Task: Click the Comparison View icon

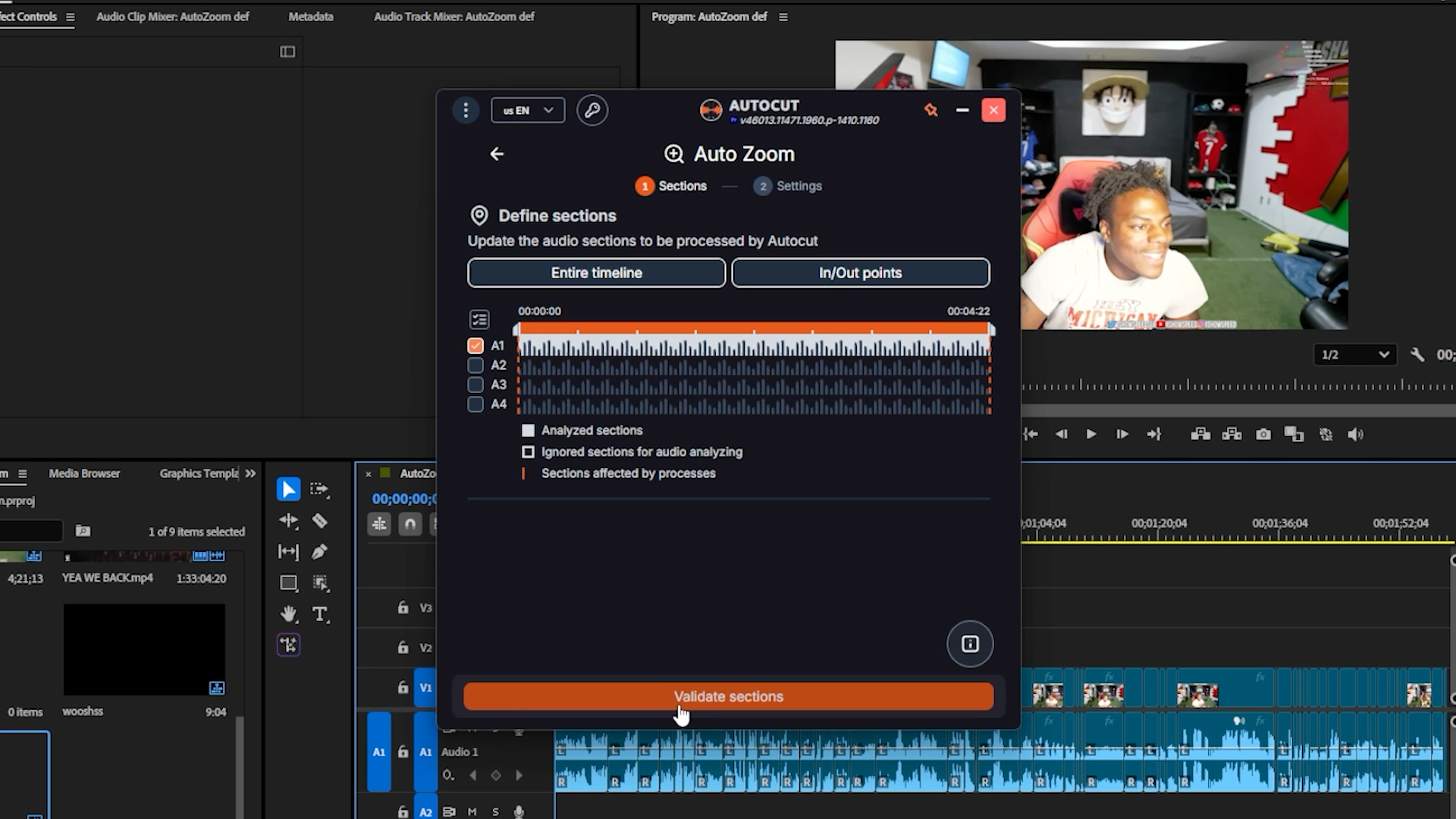Action: (1294, 435)
